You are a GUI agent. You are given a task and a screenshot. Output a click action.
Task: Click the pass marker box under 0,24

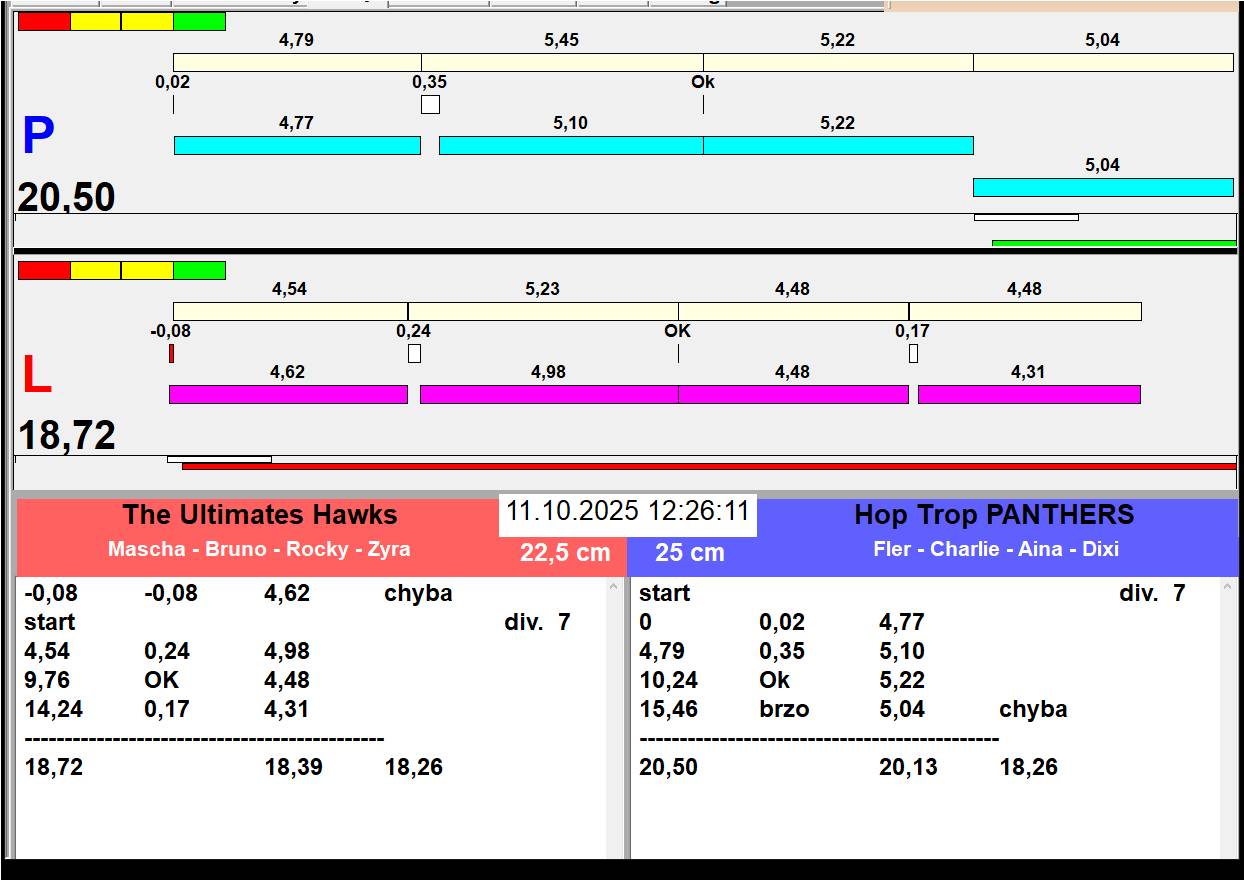(x=414, y=353)
